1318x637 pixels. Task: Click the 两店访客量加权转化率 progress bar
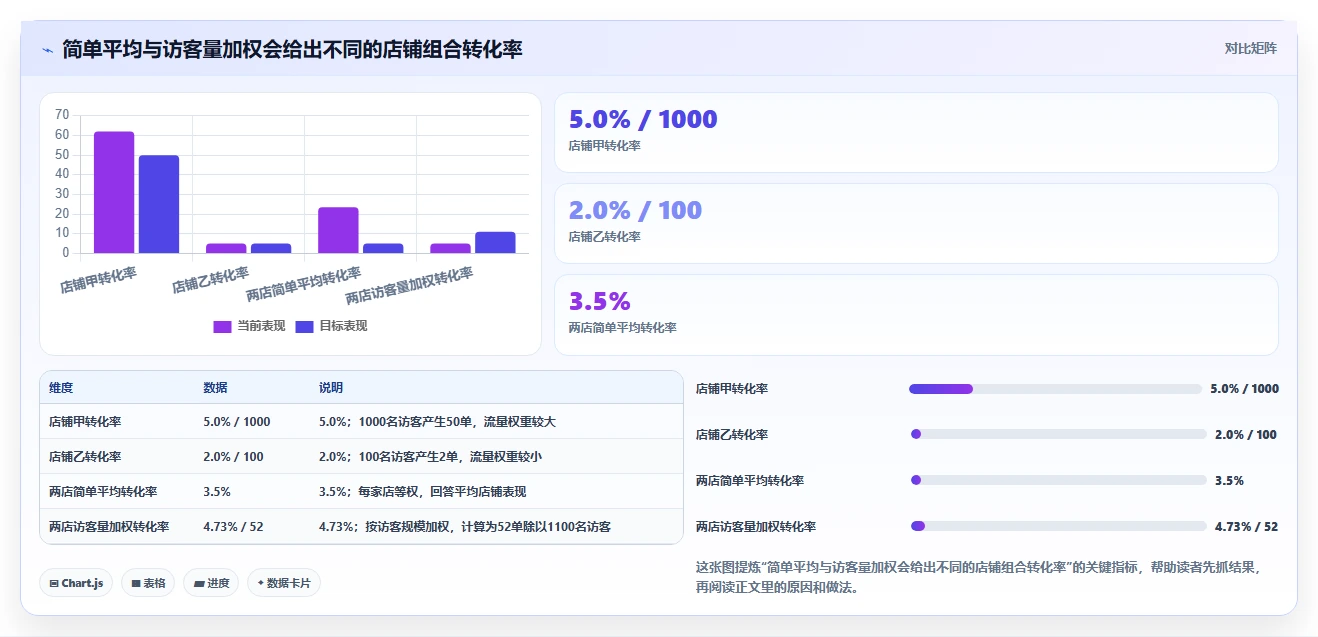point(1059,527)
